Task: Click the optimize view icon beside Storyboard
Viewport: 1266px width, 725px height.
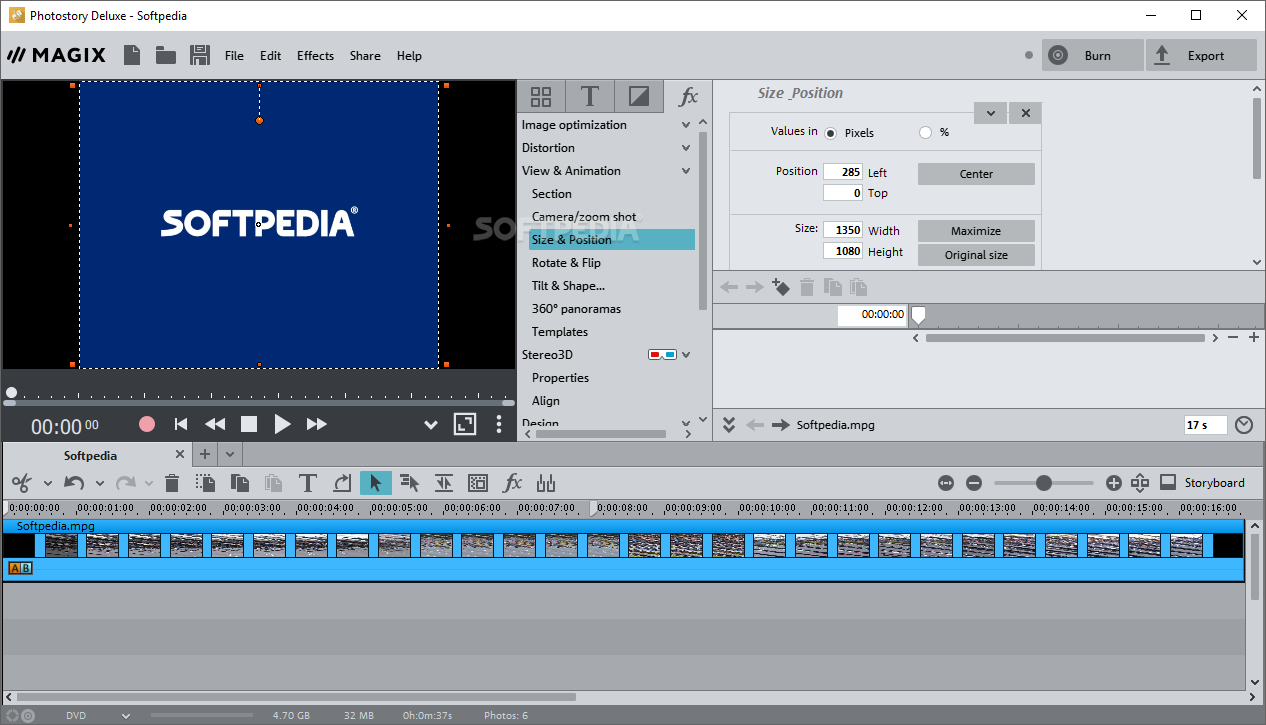Action: [1140, 483]
